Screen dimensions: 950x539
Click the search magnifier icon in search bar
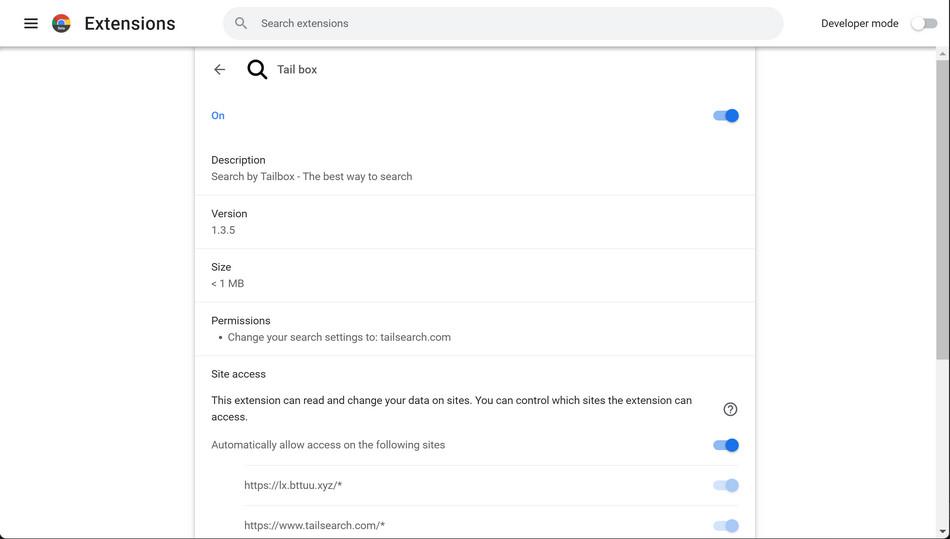pos(241,23)
